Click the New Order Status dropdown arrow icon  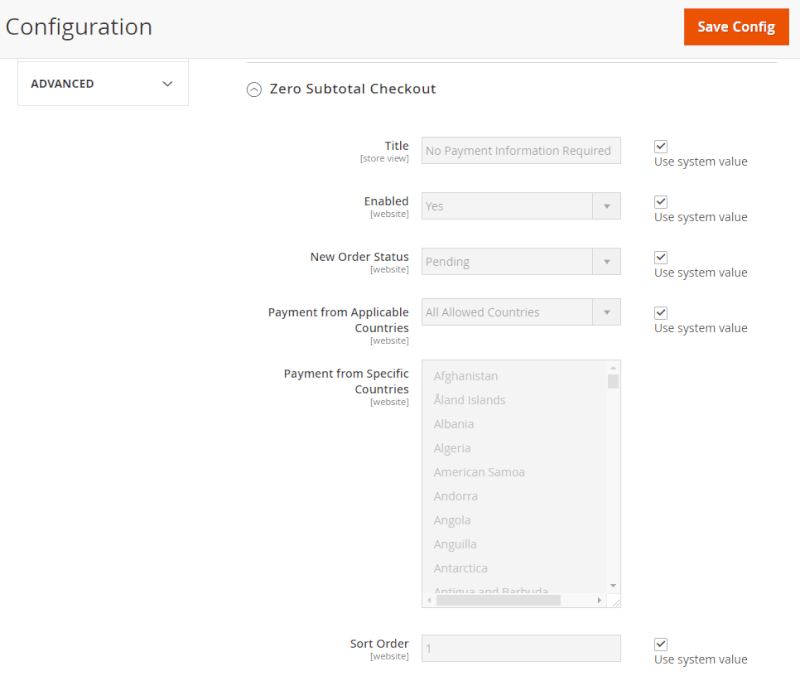608,261
